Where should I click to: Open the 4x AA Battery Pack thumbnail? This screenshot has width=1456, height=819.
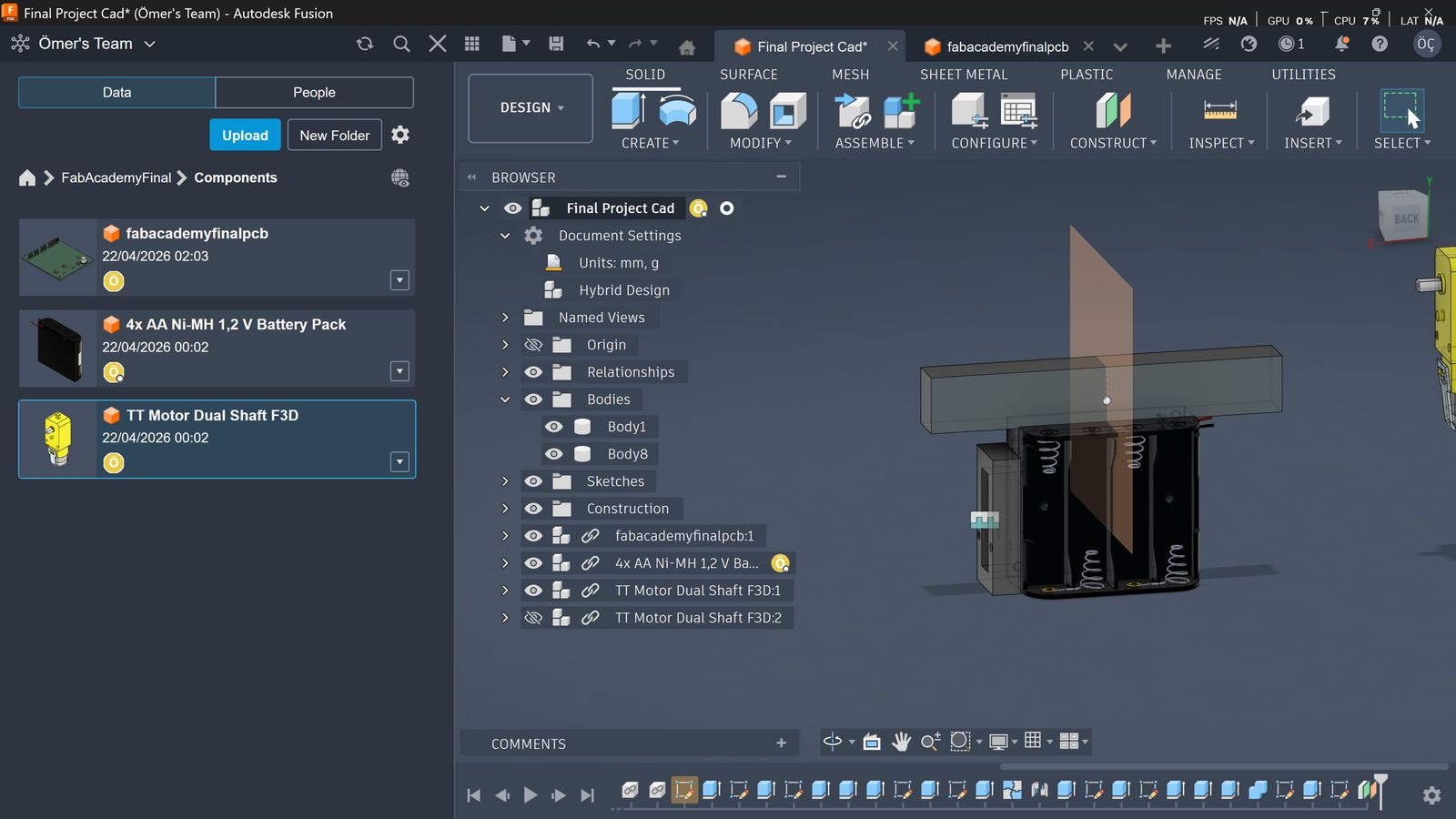click(x=58, y=349)
